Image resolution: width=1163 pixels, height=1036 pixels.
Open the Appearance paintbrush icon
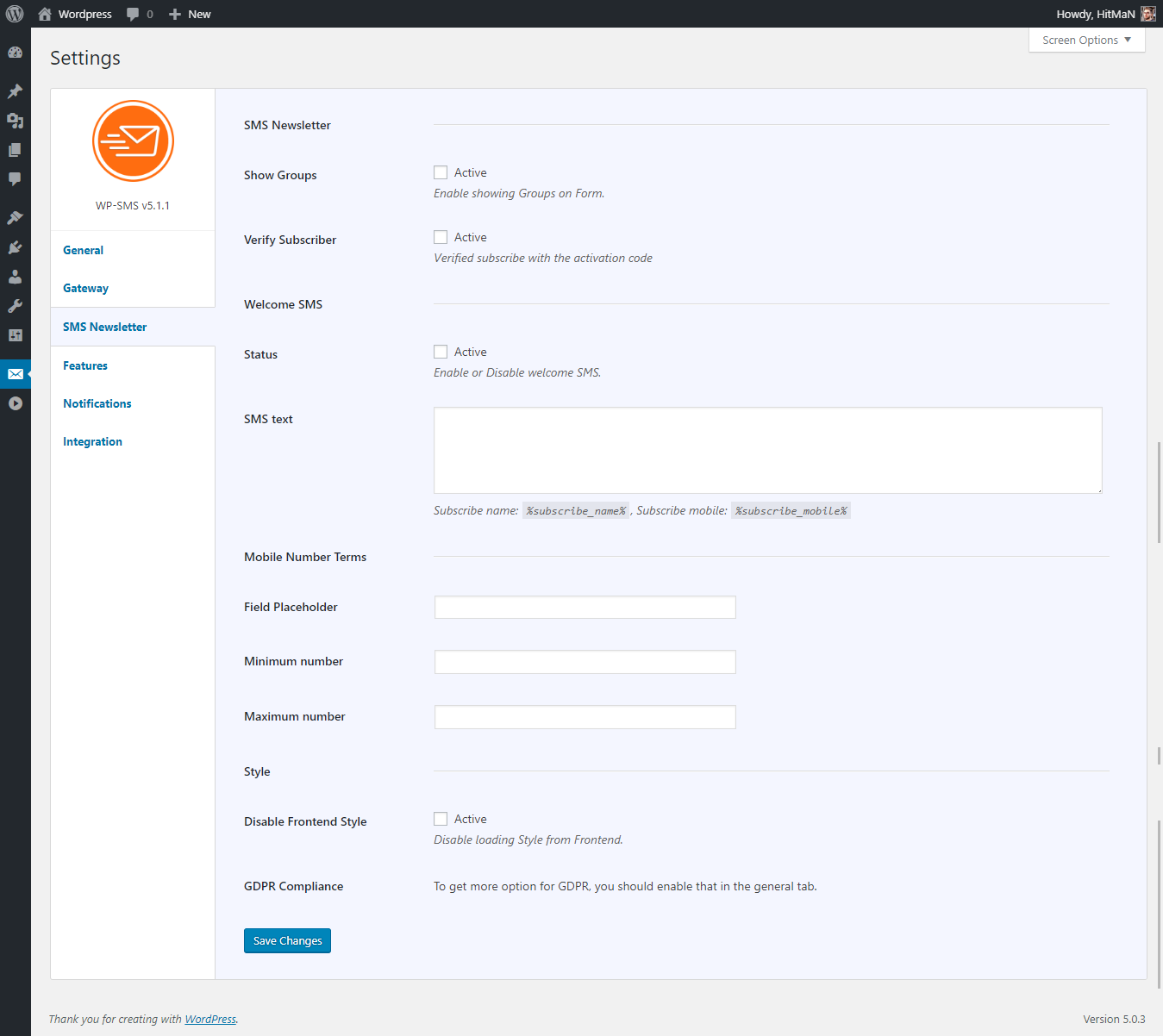[x=15, y=217]
